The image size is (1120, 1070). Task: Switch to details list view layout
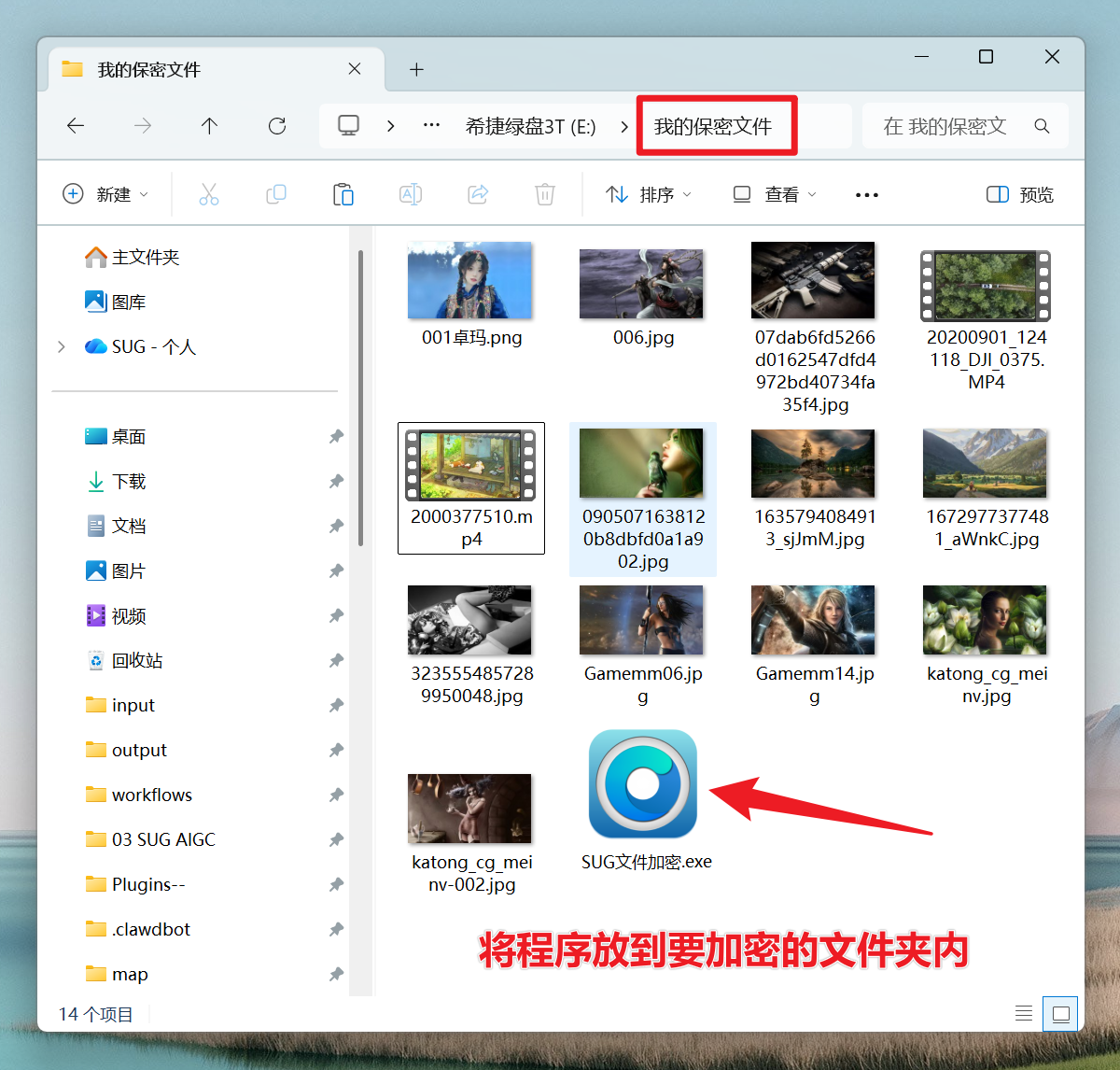click(1024, 1013)
